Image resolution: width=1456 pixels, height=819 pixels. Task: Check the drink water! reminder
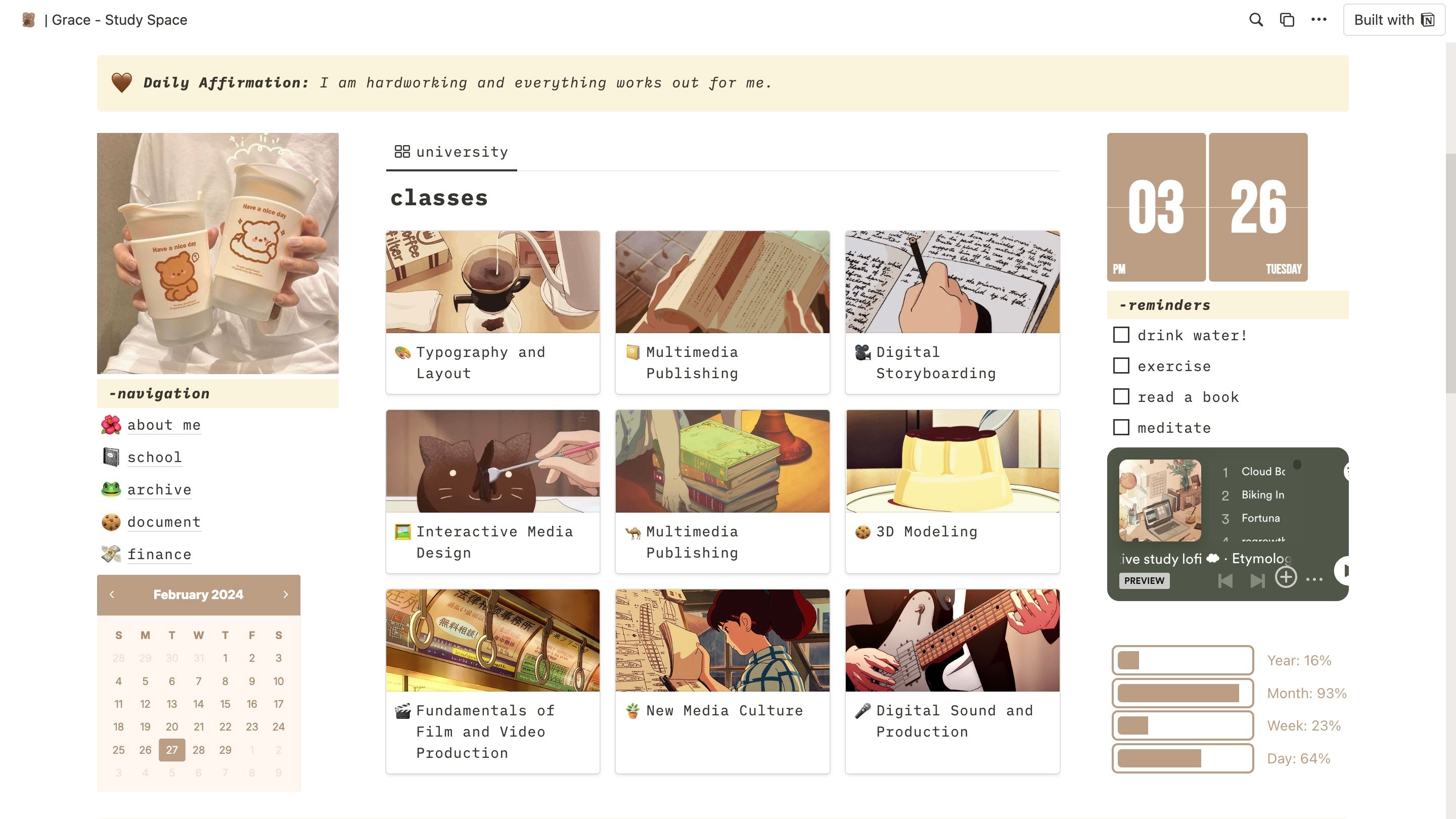tap(1121, 335)
